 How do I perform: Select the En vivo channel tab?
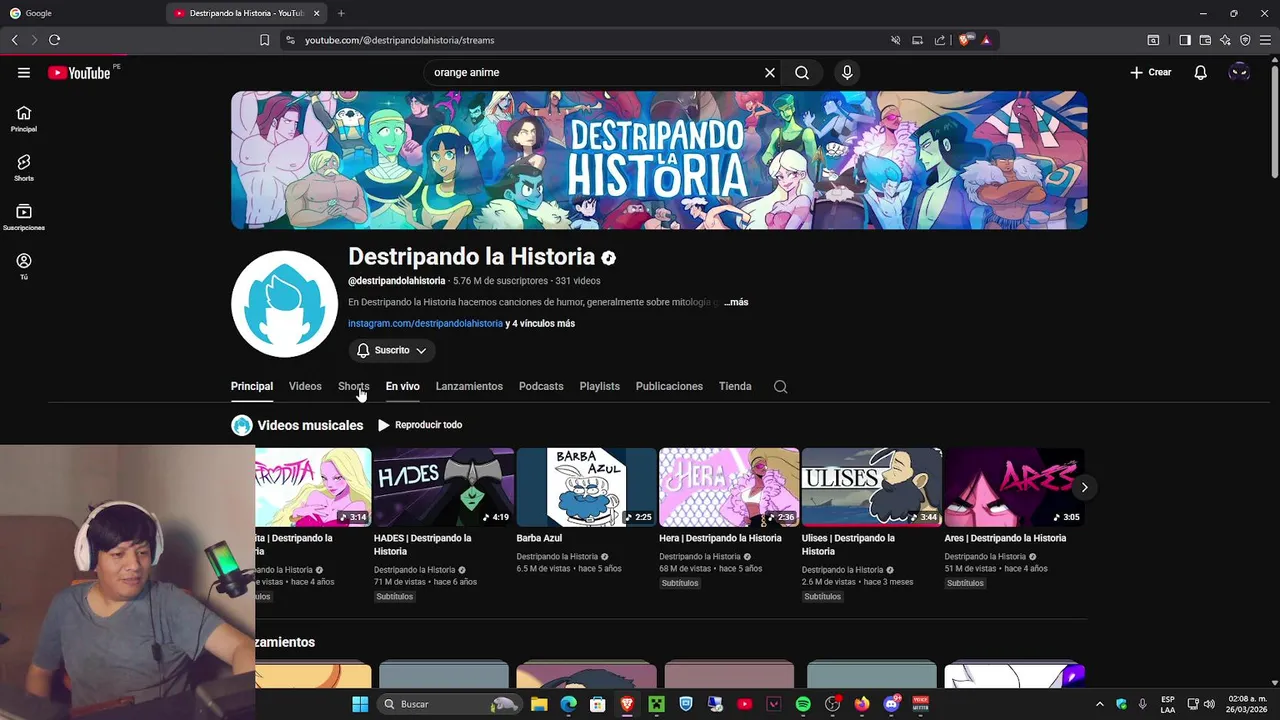402,386
